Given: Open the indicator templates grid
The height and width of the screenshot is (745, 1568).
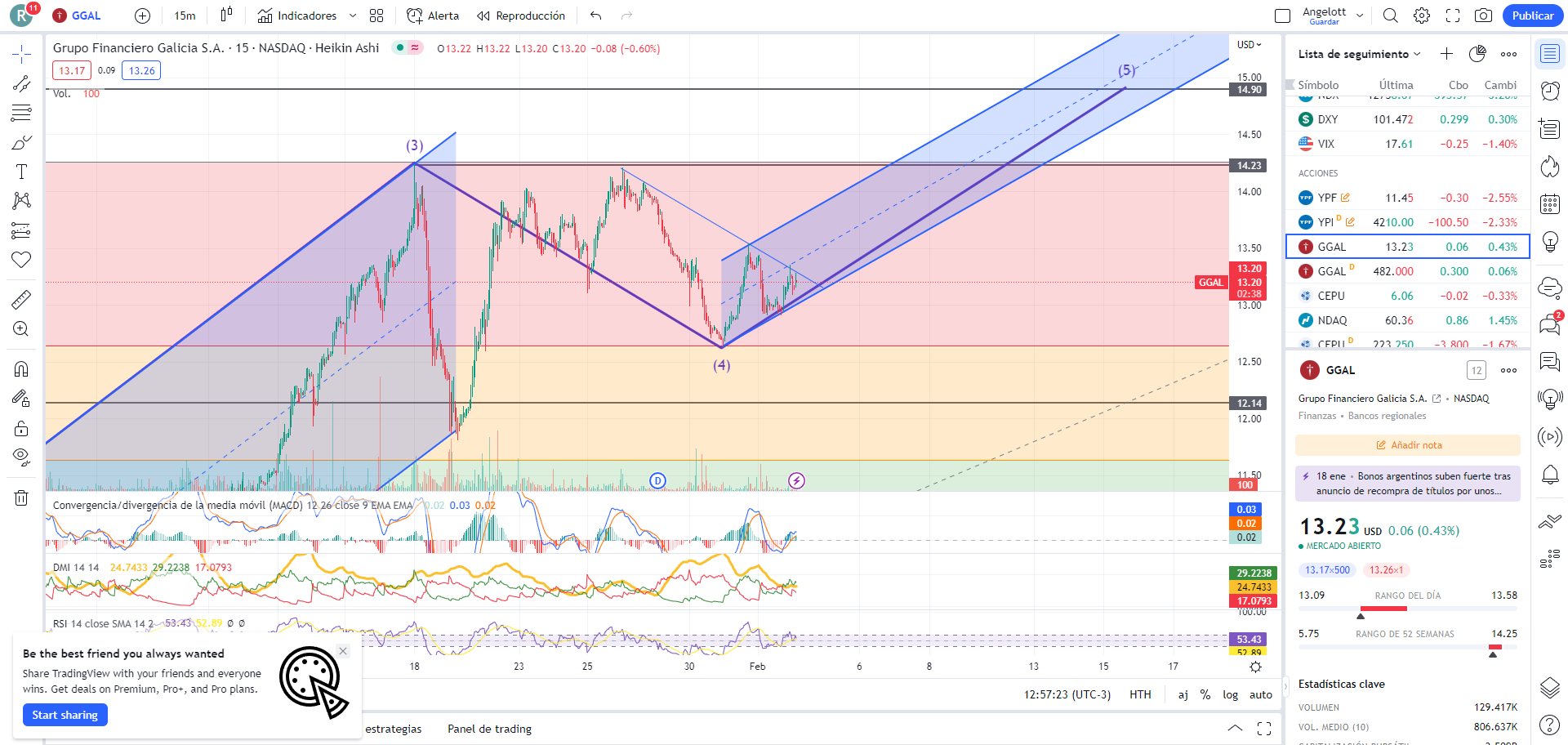Looking at the screenshot, I should (x=376, y=16).
